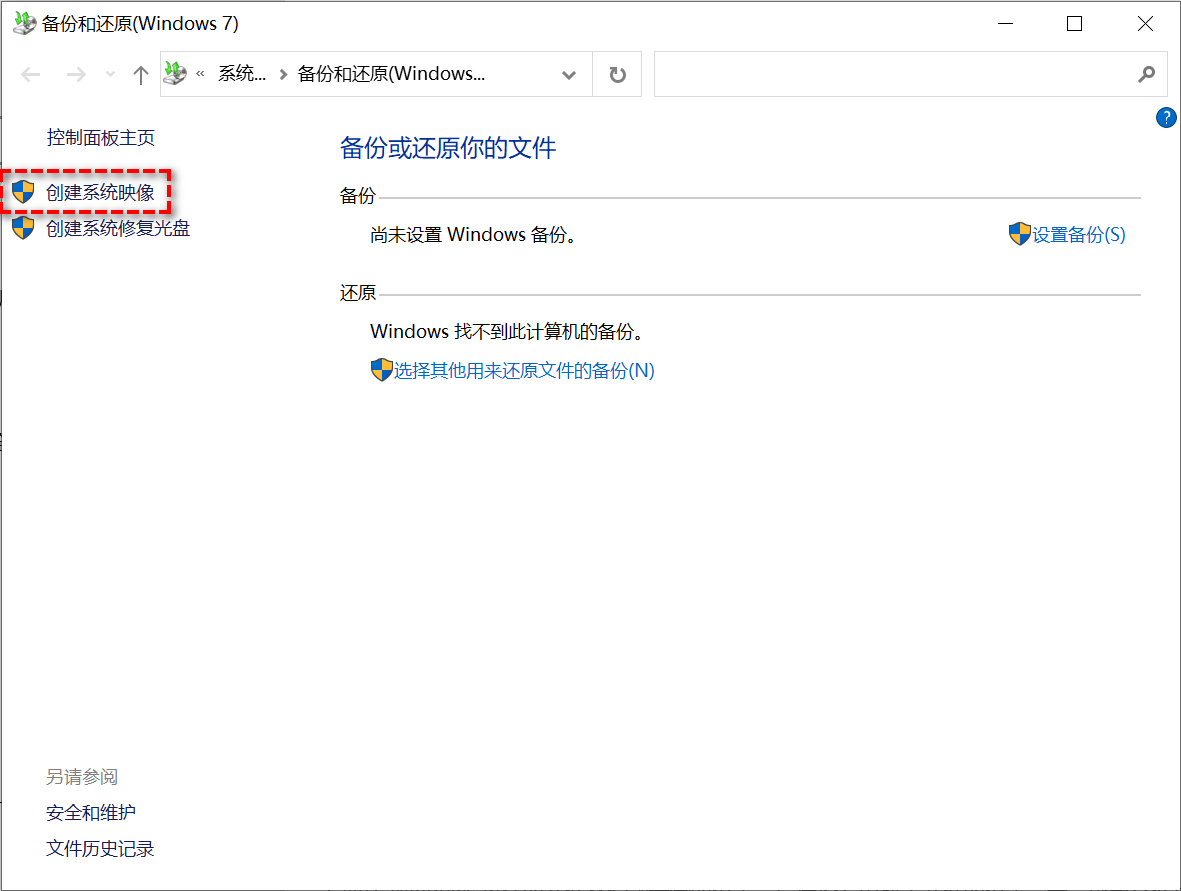Click 选择其他用来还原文件的备份(N)

click(523, 370)
